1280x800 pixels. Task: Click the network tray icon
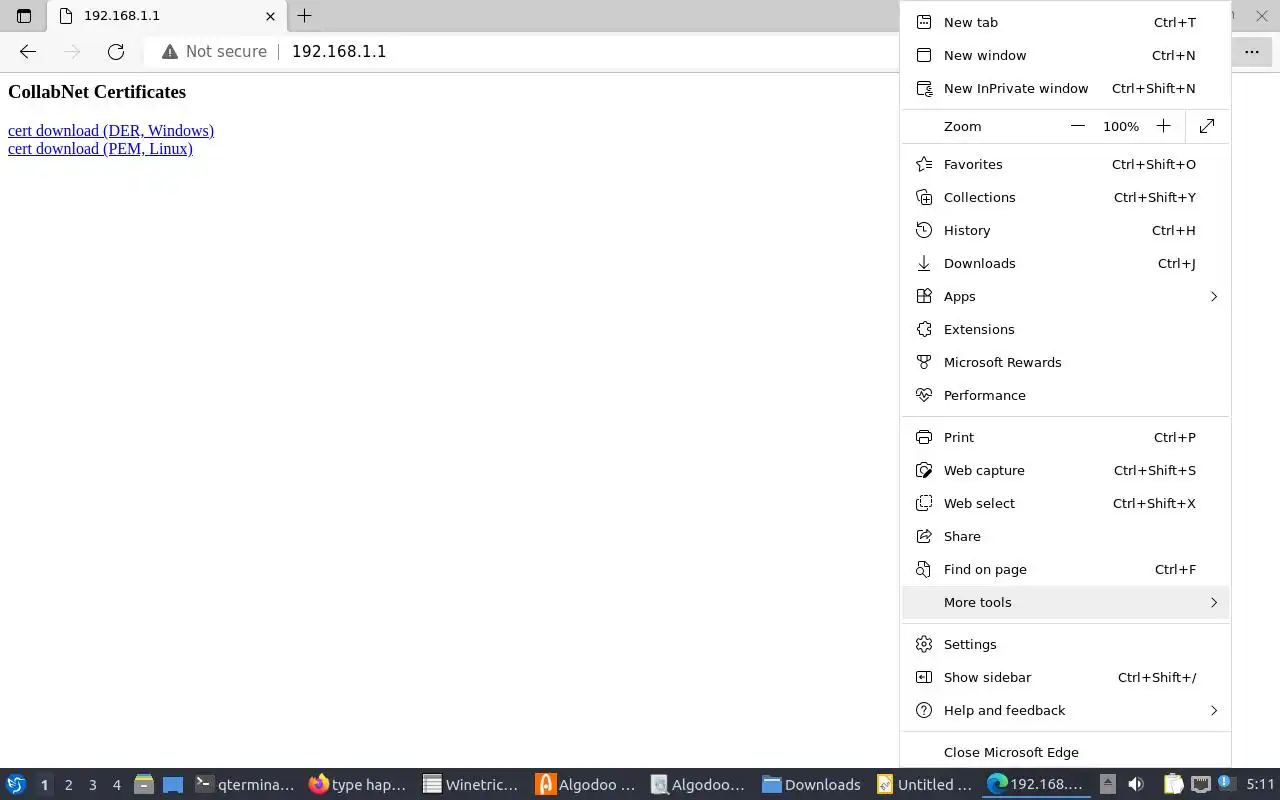1200,785
